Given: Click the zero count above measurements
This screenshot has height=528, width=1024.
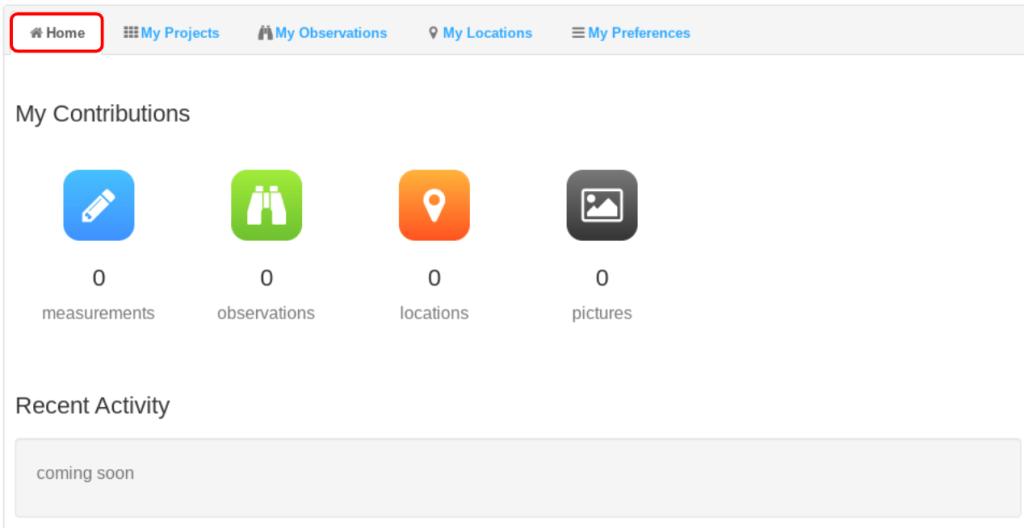Looking at the screenshot, I should 99,278.
